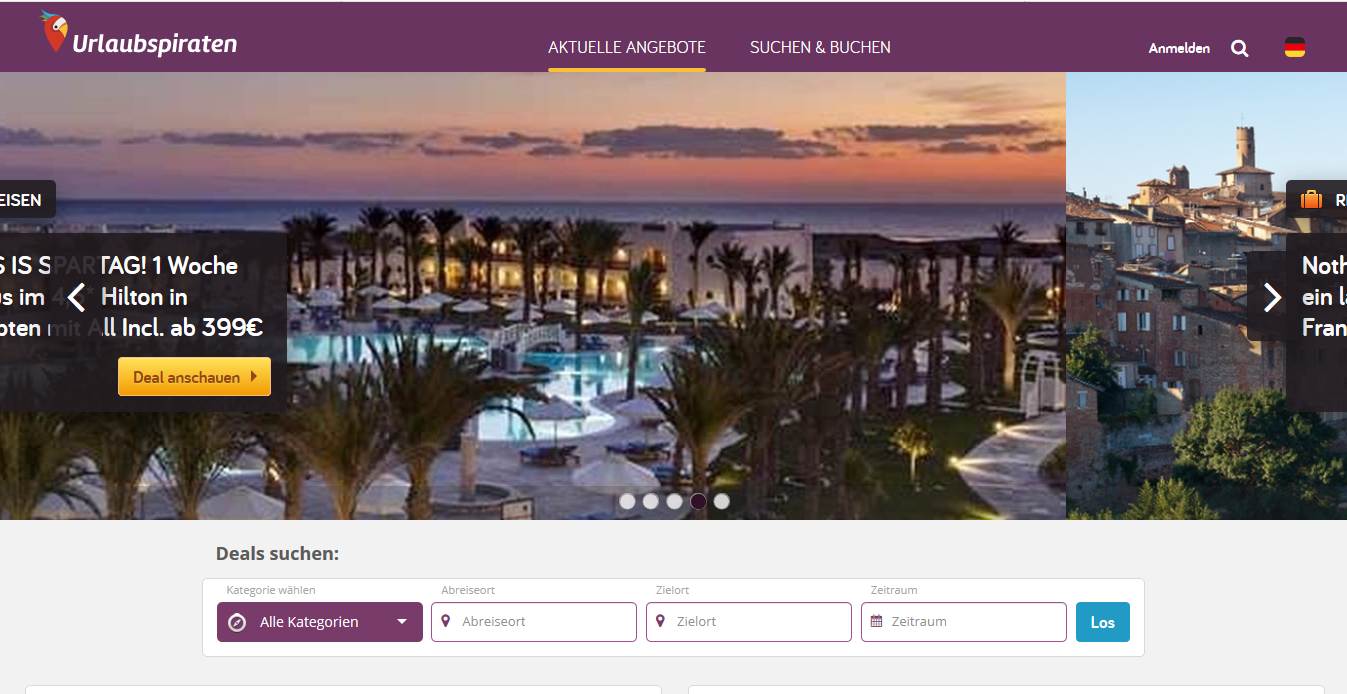Open Suchen & Buchen menu item

click(820, 47)
